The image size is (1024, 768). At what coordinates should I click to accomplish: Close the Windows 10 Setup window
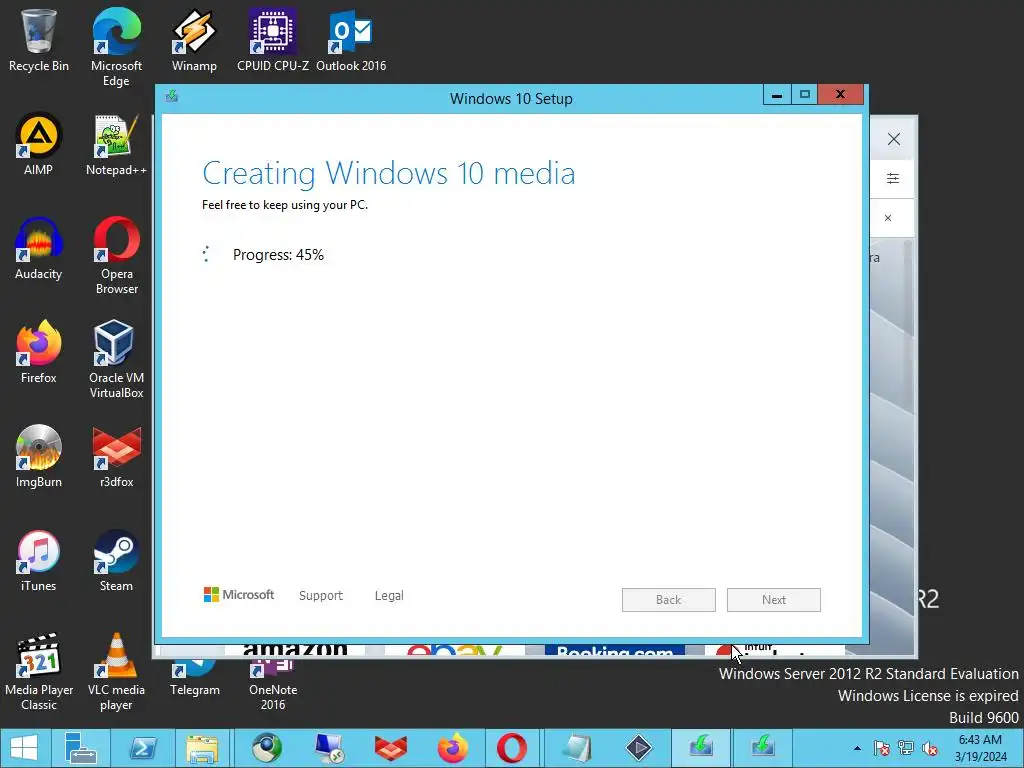click(x=840, y=95)
